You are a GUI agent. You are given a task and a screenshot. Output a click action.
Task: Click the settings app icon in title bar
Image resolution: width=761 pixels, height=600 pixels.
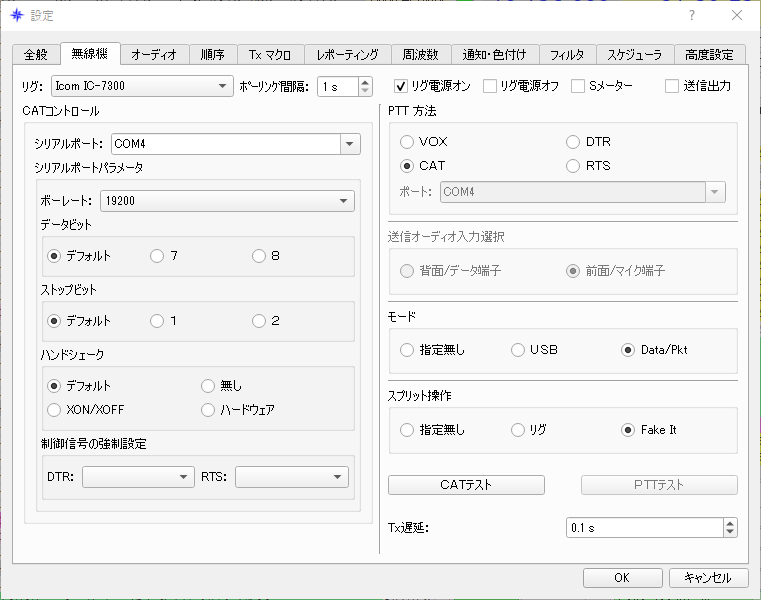(17, 15)
